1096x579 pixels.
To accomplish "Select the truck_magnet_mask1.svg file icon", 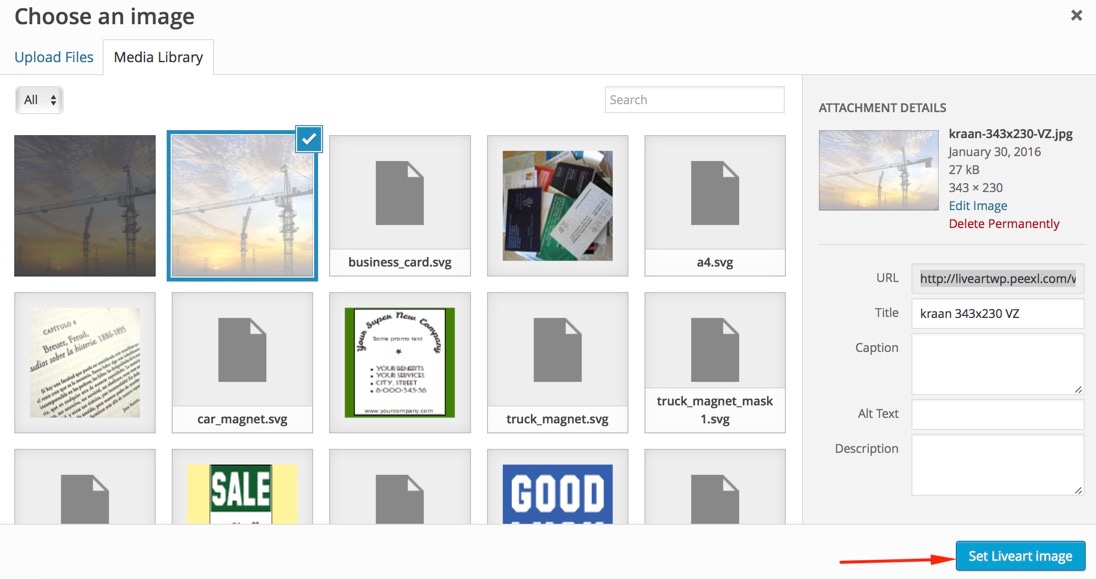I will click(714, 348).
